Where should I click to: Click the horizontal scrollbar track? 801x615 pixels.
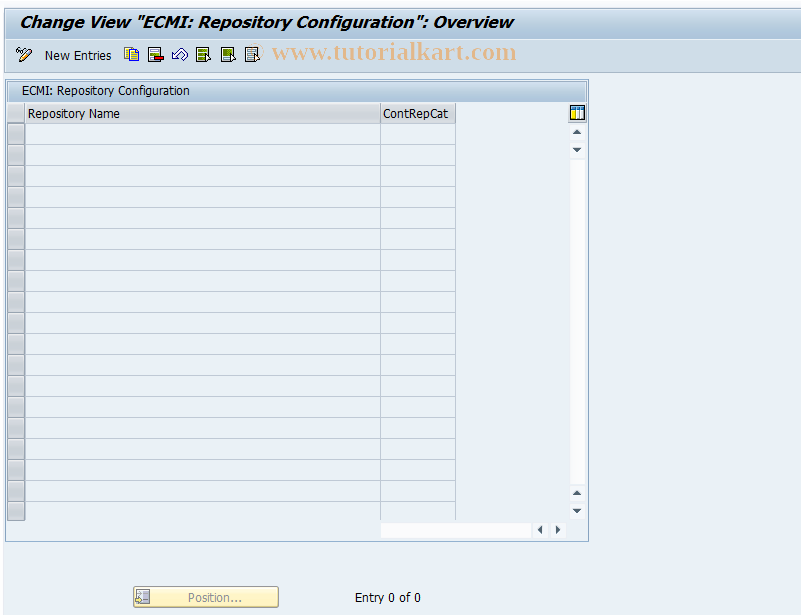tap(456, 530)
